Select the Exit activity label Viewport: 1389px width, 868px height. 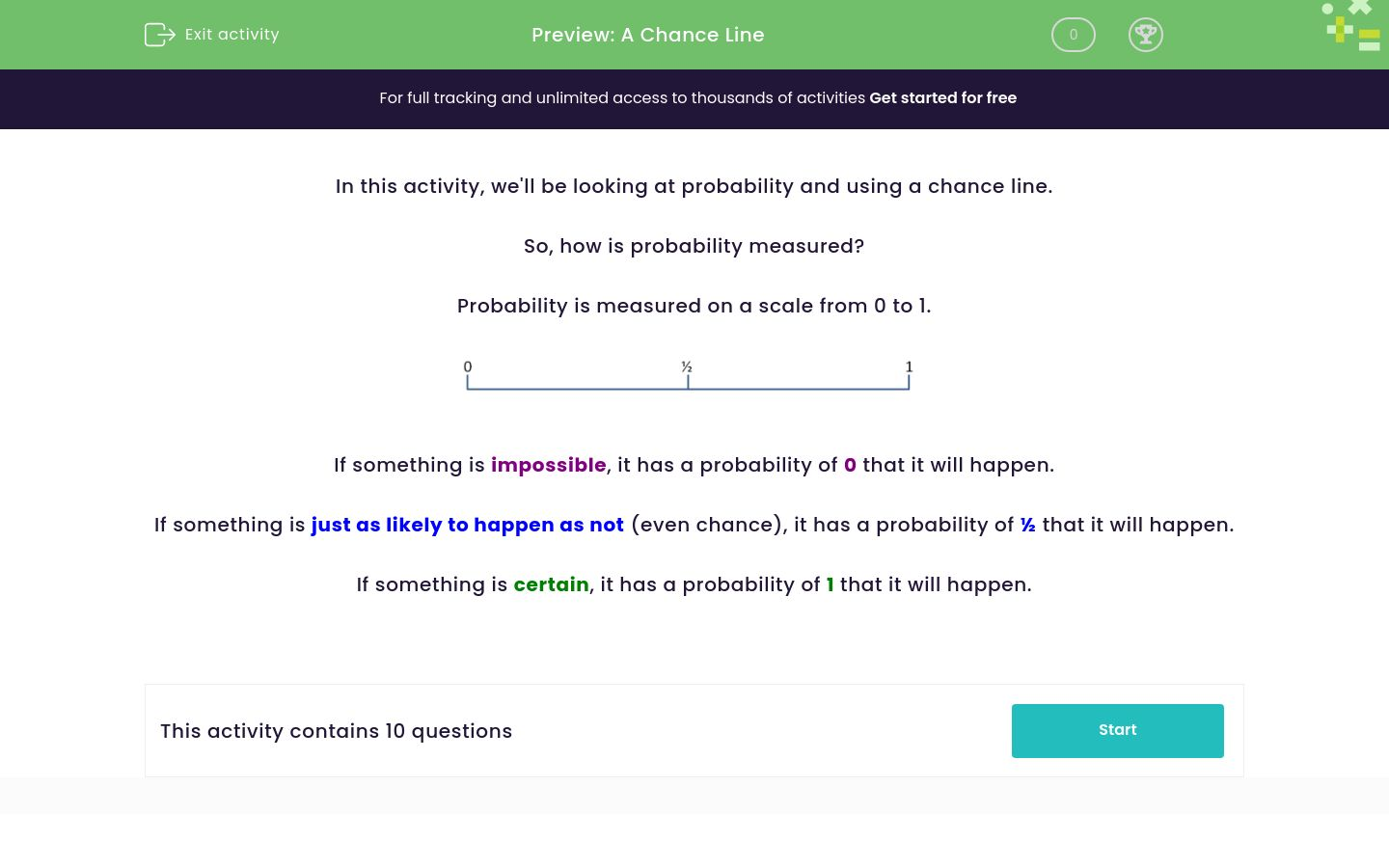231,34
